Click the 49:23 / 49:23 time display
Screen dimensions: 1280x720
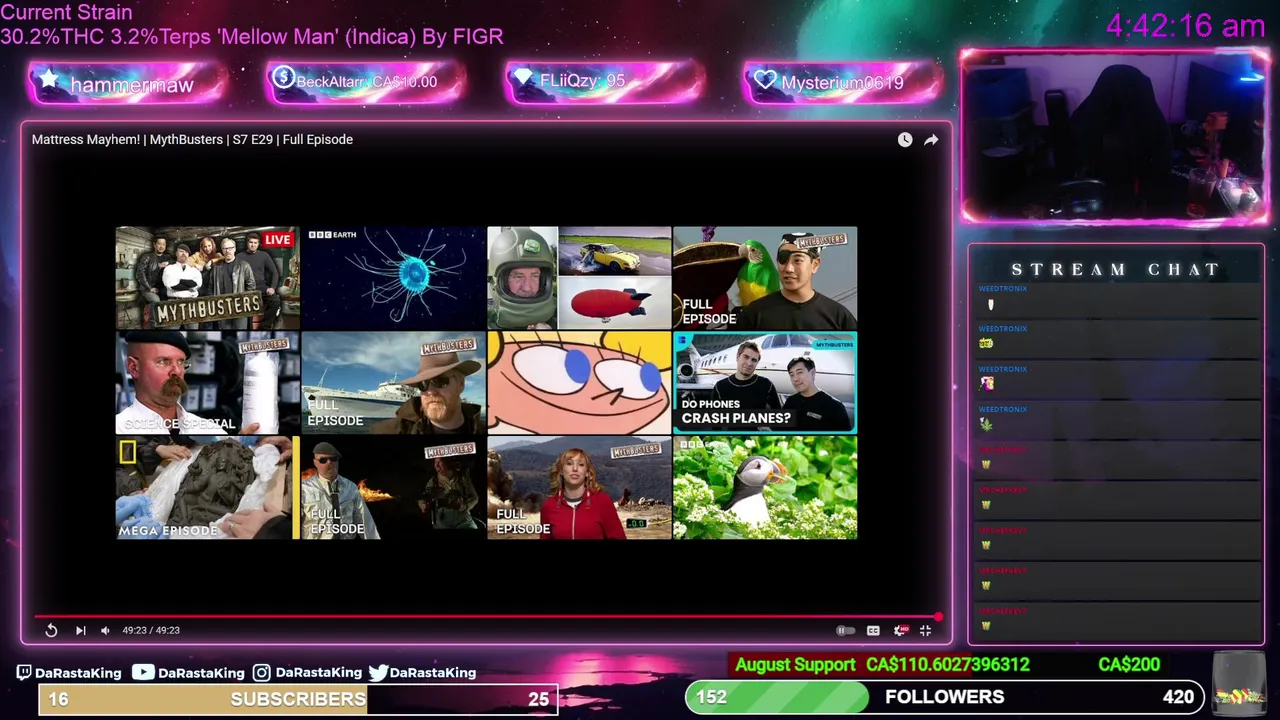151,630
